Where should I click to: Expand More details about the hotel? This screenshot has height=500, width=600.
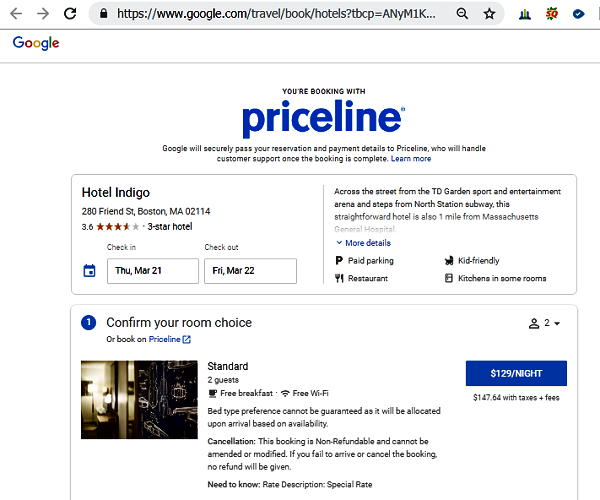tap(363, 243)
